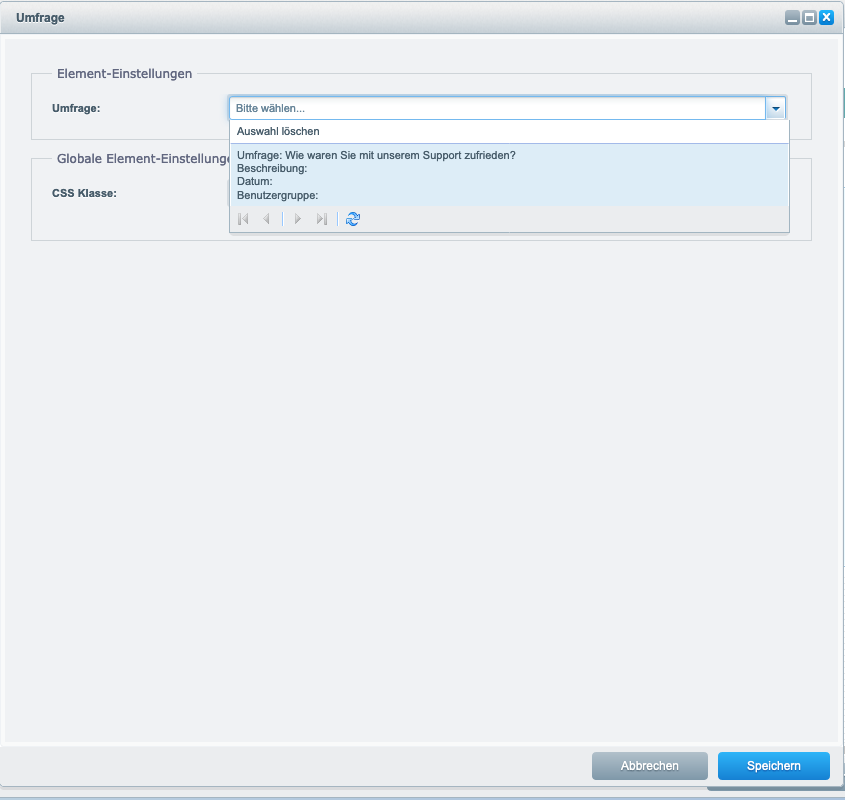Click the 'Bitte wählen...' combo box field
Screen dimensions: 845x800
coord(497,108)
